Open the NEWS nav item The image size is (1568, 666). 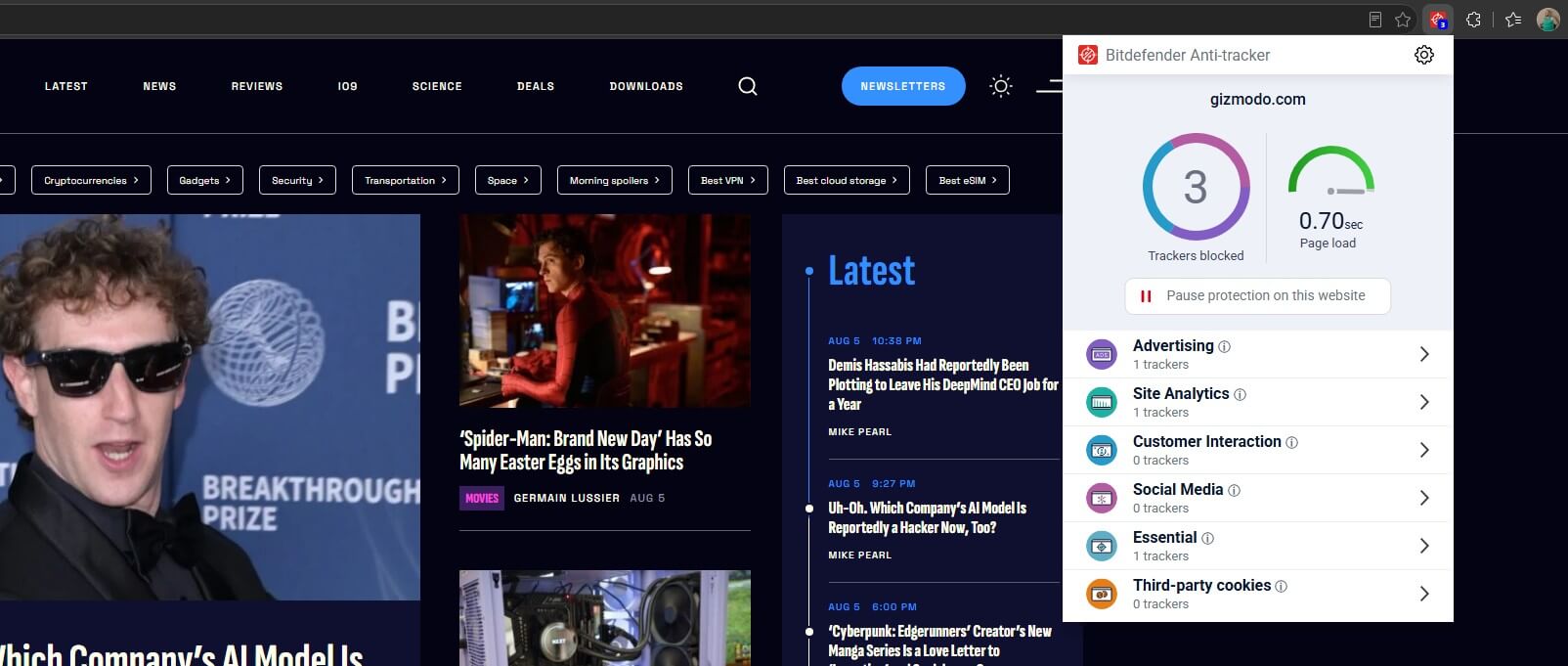159,86
